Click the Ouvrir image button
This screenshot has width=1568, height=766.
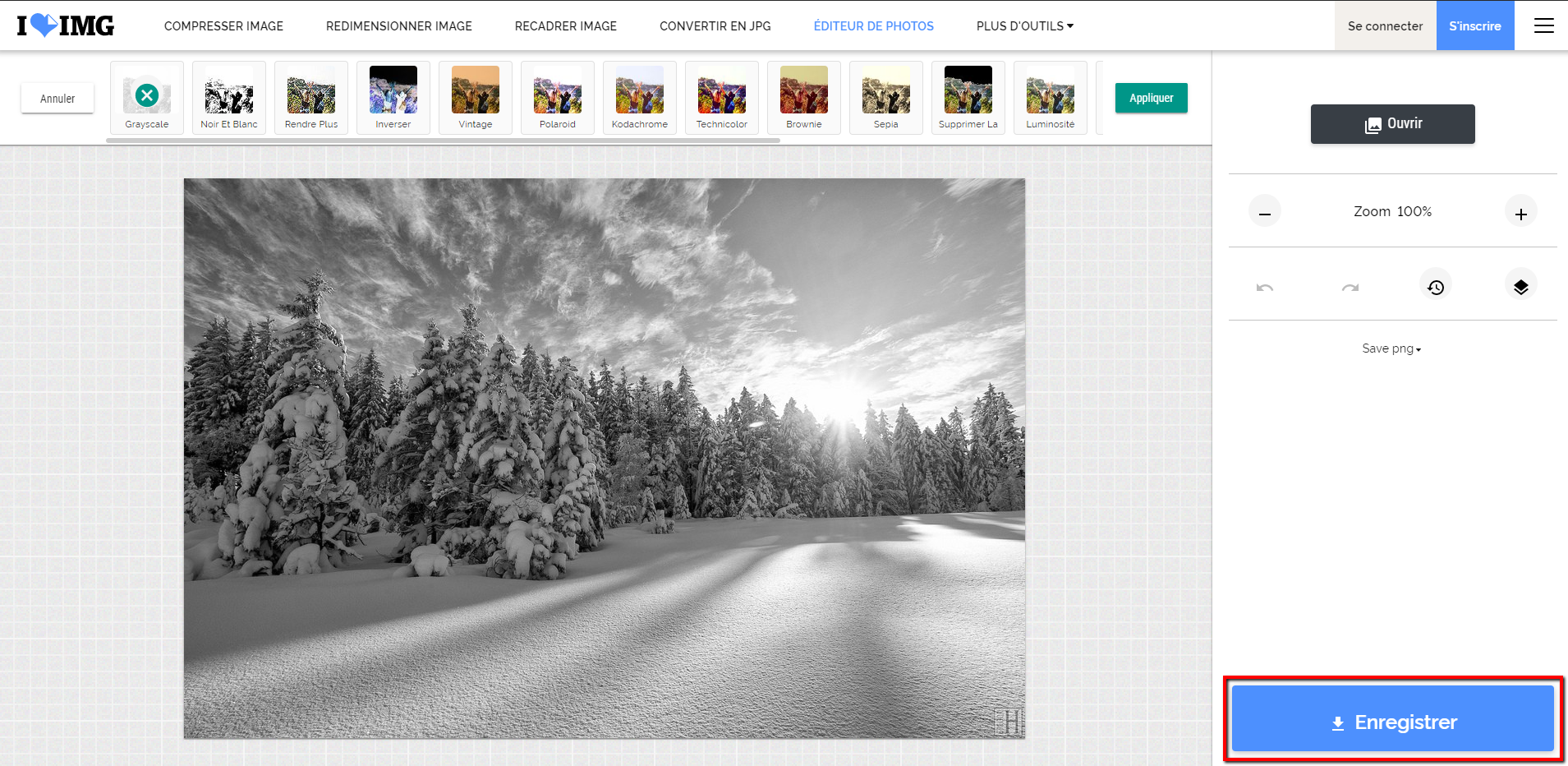[1392, 124]
